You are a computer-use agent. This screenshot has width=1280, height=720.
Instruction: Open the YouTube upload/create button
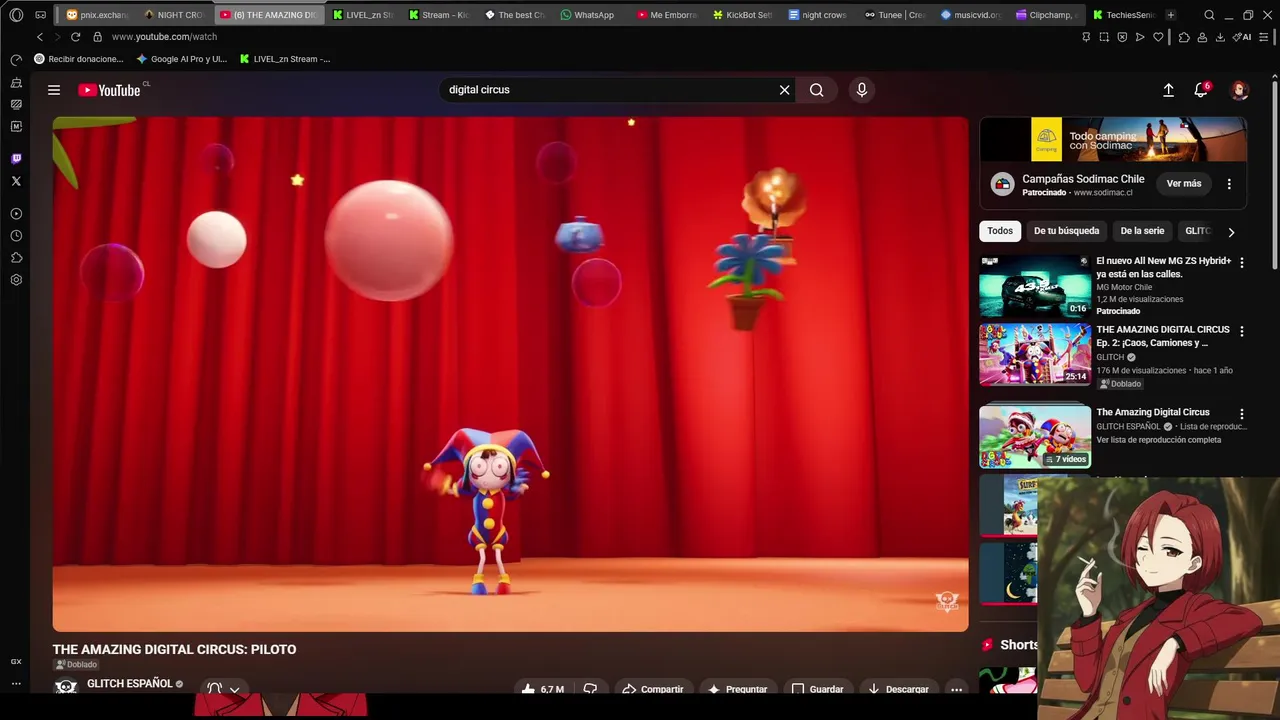pos(1168,90)
